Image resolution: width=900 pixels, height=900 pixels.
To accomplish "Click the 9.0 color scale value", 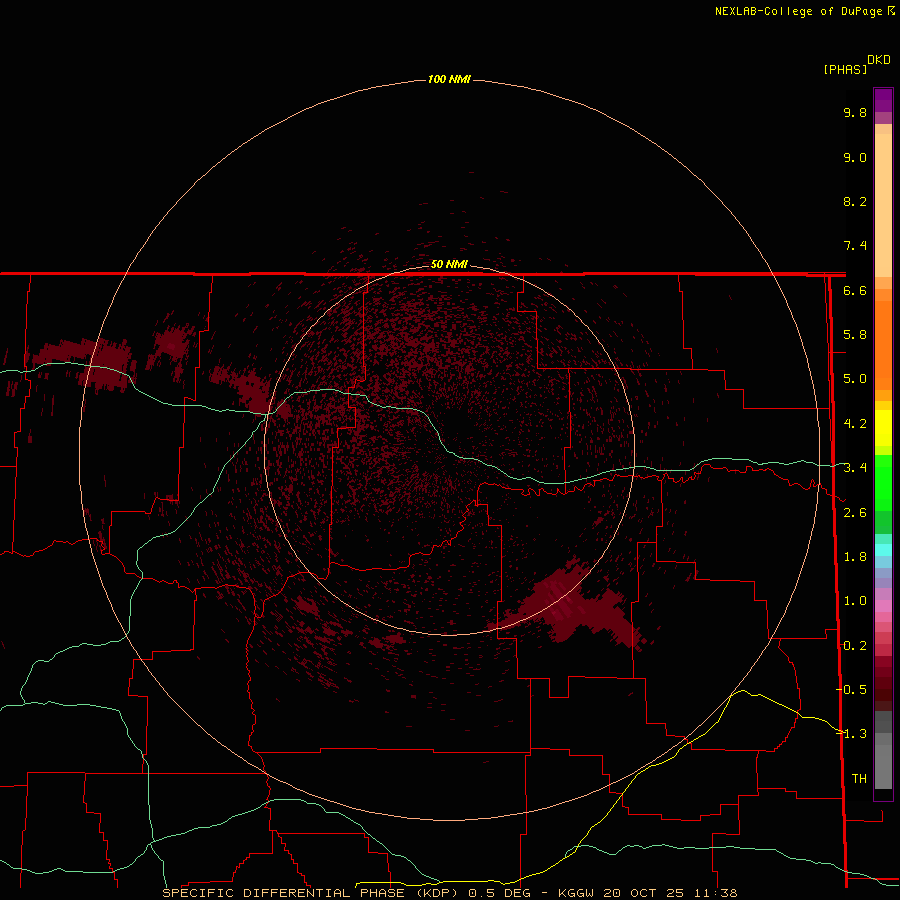I will pyautogui.click(x=855, y=158).
